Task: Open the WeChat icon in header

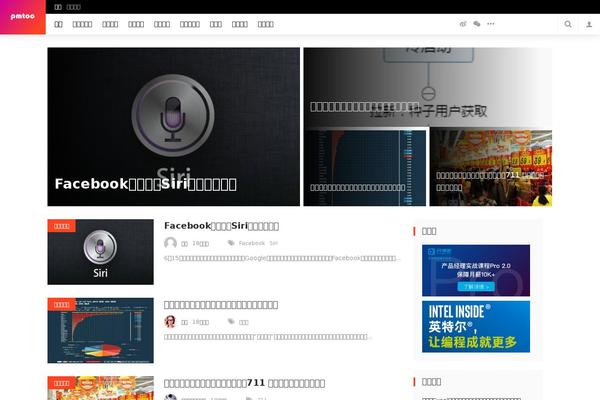Action: click(476, 24)
